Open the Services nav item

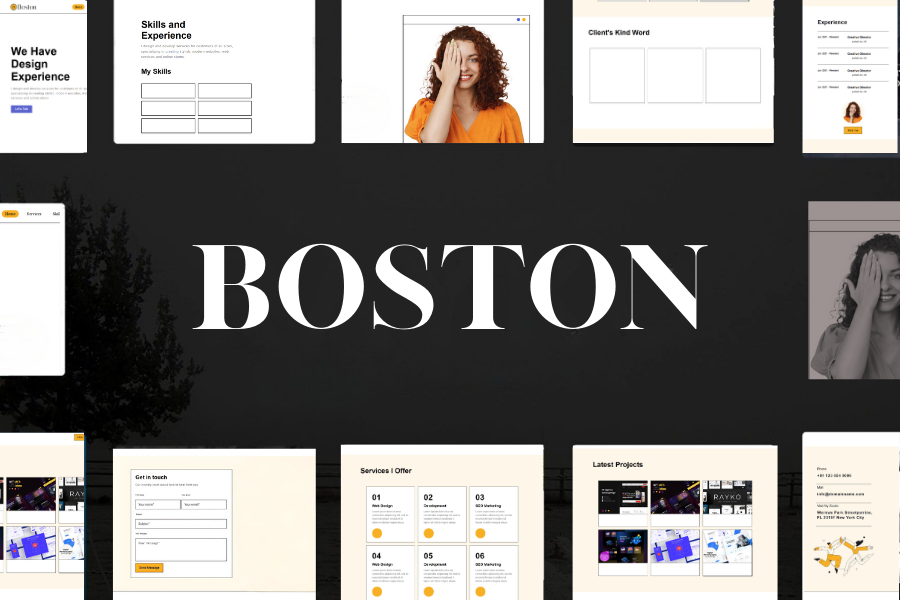click(x=34, y=213)
